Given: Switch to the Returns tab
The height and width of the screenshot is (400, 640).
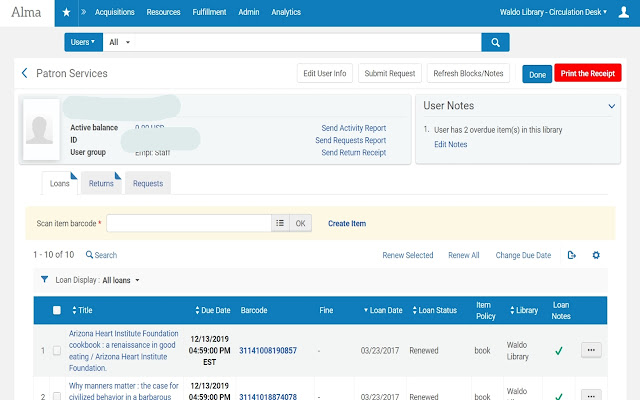Looking at the screenshot, I should [101, 183].
